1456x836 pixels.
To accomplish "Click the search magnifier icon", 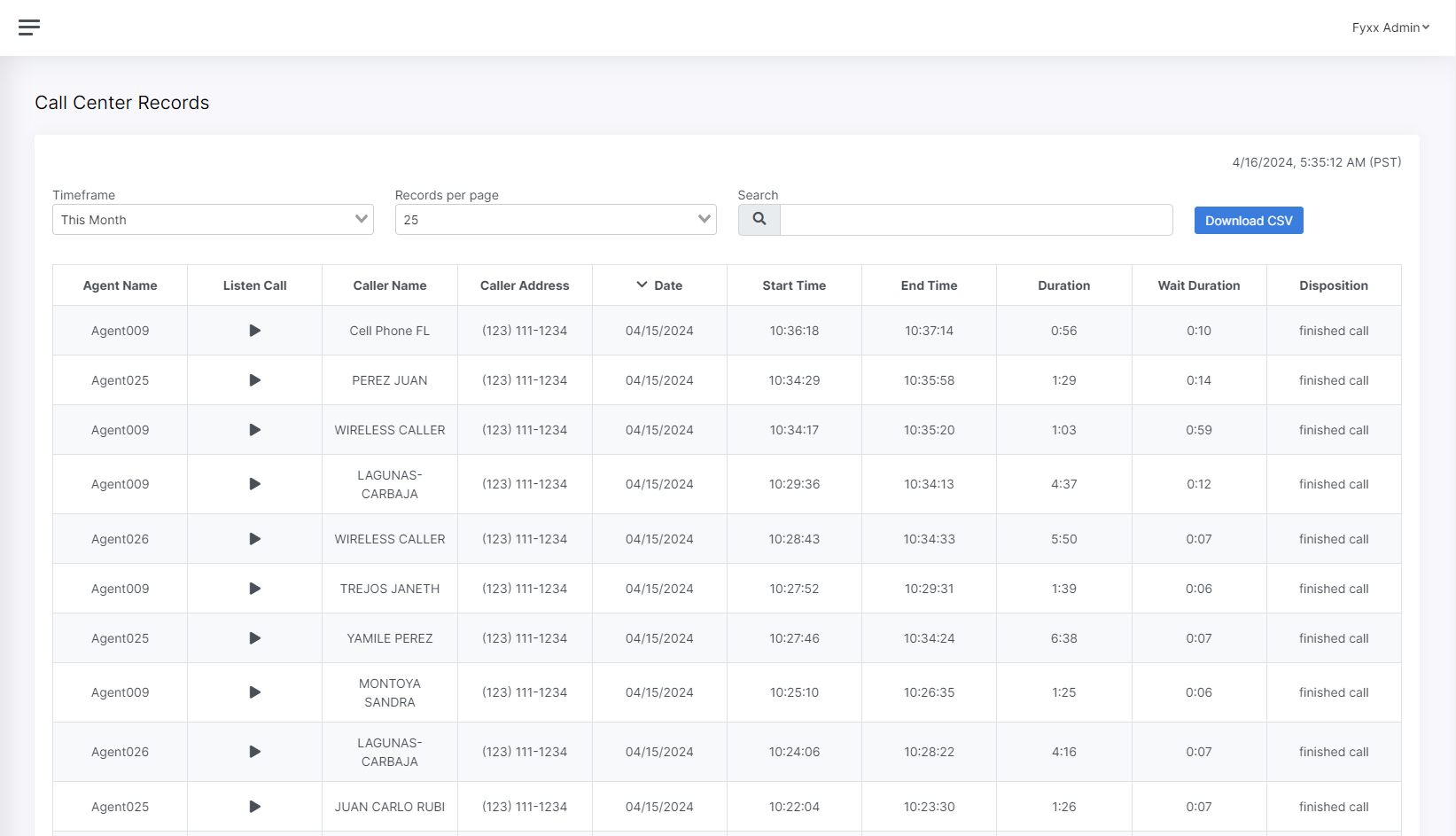I will coord(759,219).
